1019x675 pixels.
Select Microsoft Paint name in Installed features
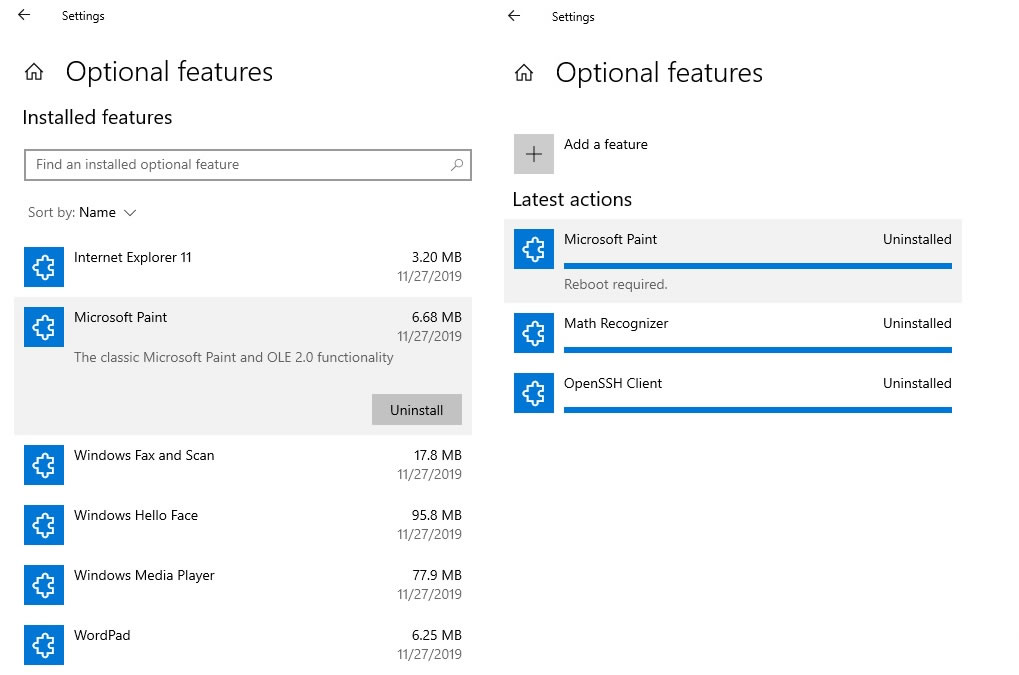[x=120, y=317]
